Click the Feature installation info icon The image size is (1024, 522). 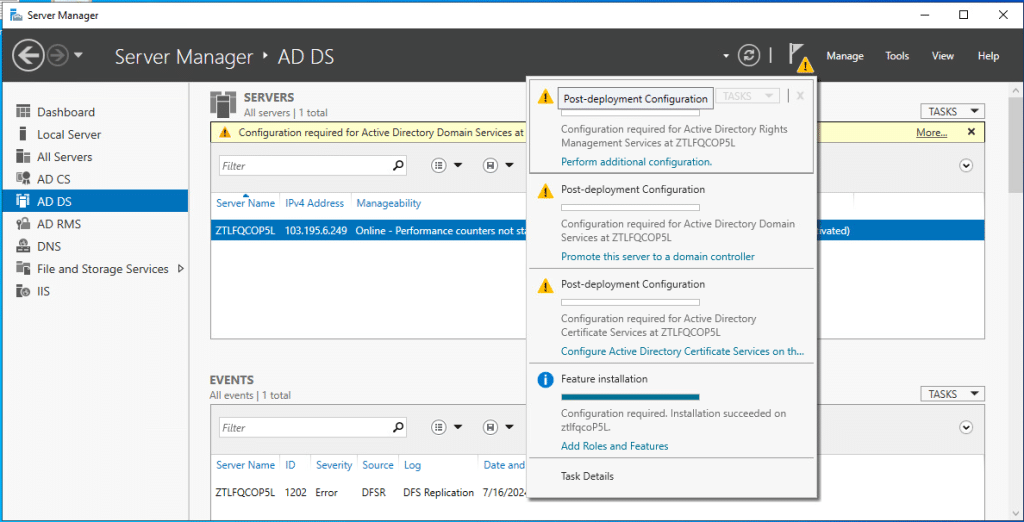point(545,380)
